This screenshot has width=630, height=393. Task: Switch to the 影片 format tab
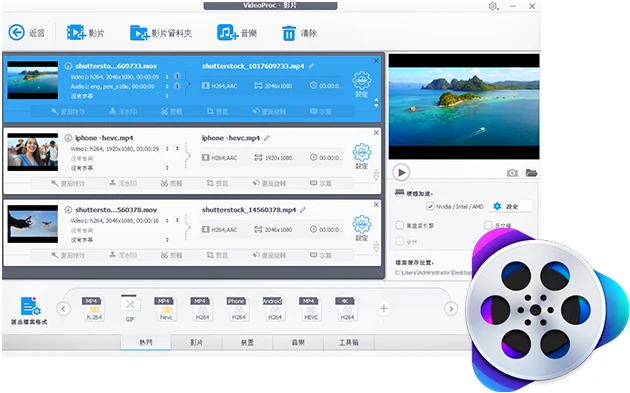tap(196, 342)
